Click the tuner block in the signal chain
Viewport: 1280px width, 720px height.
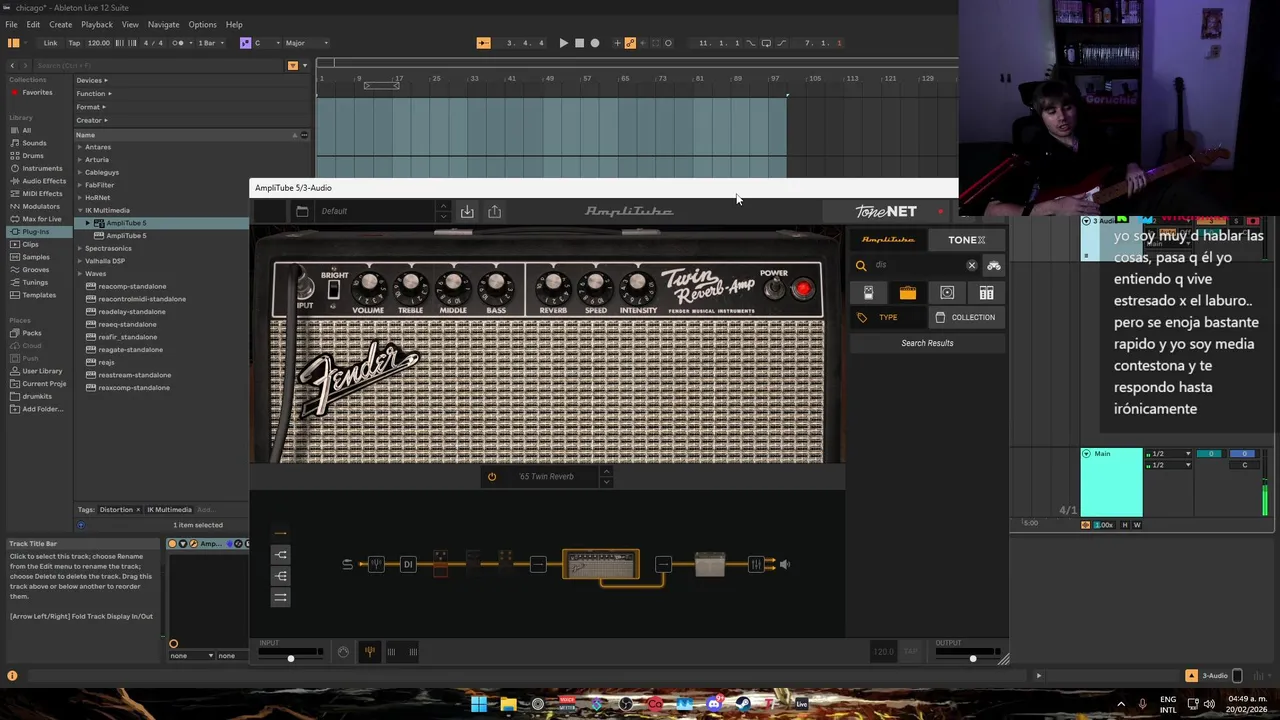pos(376,564)
